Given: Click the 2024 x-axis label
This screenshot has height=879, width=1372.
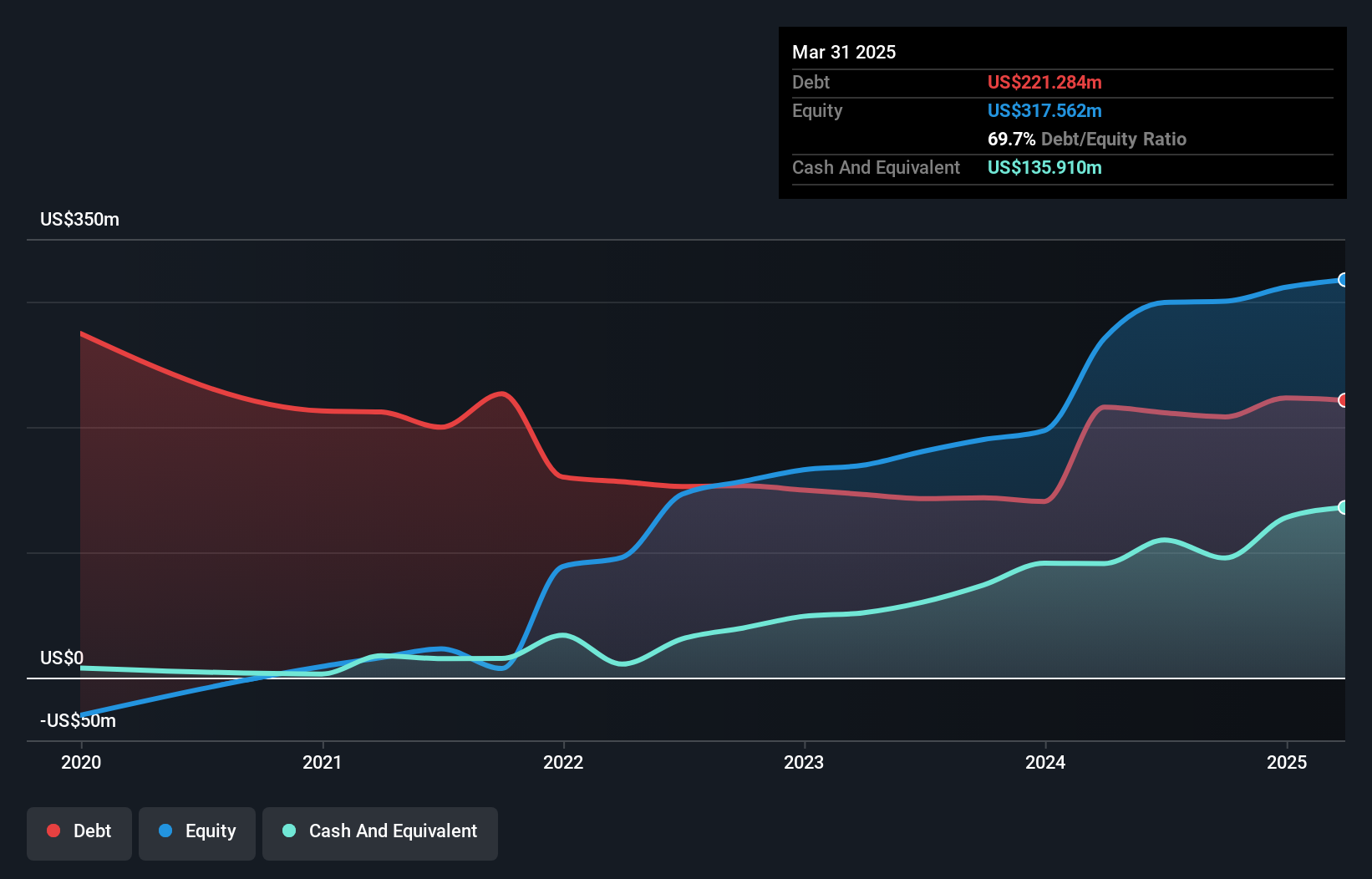Looking at the screenshot, I should tap(1045, 762).
